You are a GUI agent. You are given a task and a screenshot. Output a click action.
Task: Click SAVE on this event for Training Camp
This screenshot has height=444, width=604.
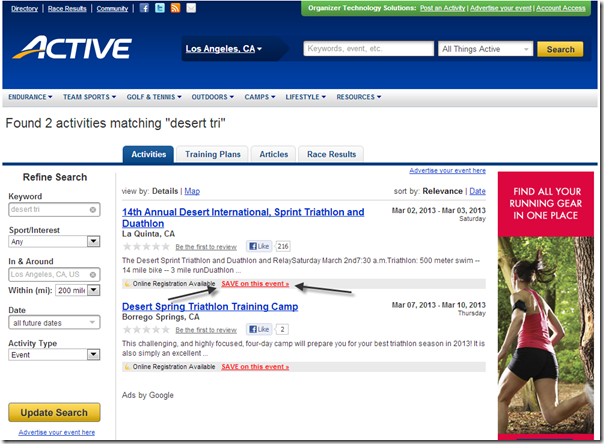point(255,367)
